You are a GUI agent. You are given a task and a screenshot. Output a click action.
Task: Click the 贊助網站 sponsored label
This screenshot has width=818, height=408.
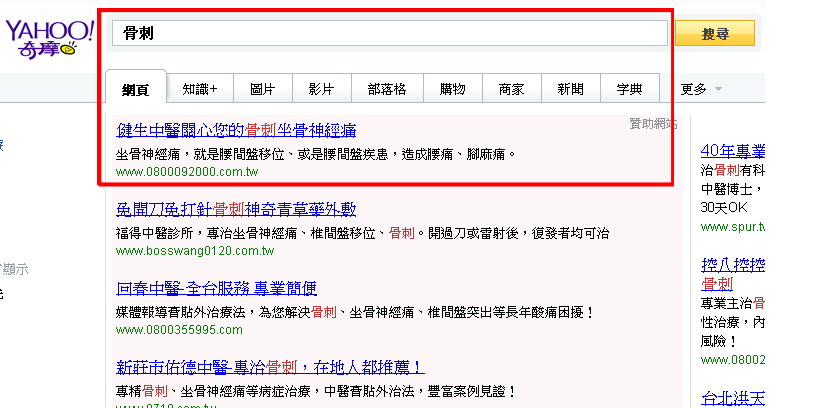pyautogui.click(x=653, y=124)
